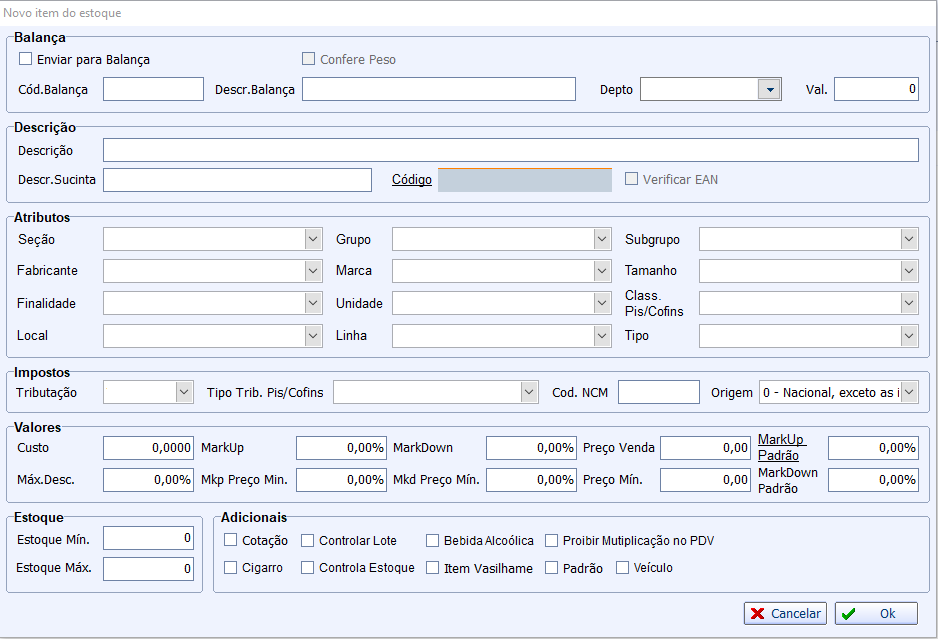
Task: Click the Preço Venda value field
Action: [705, 448]
